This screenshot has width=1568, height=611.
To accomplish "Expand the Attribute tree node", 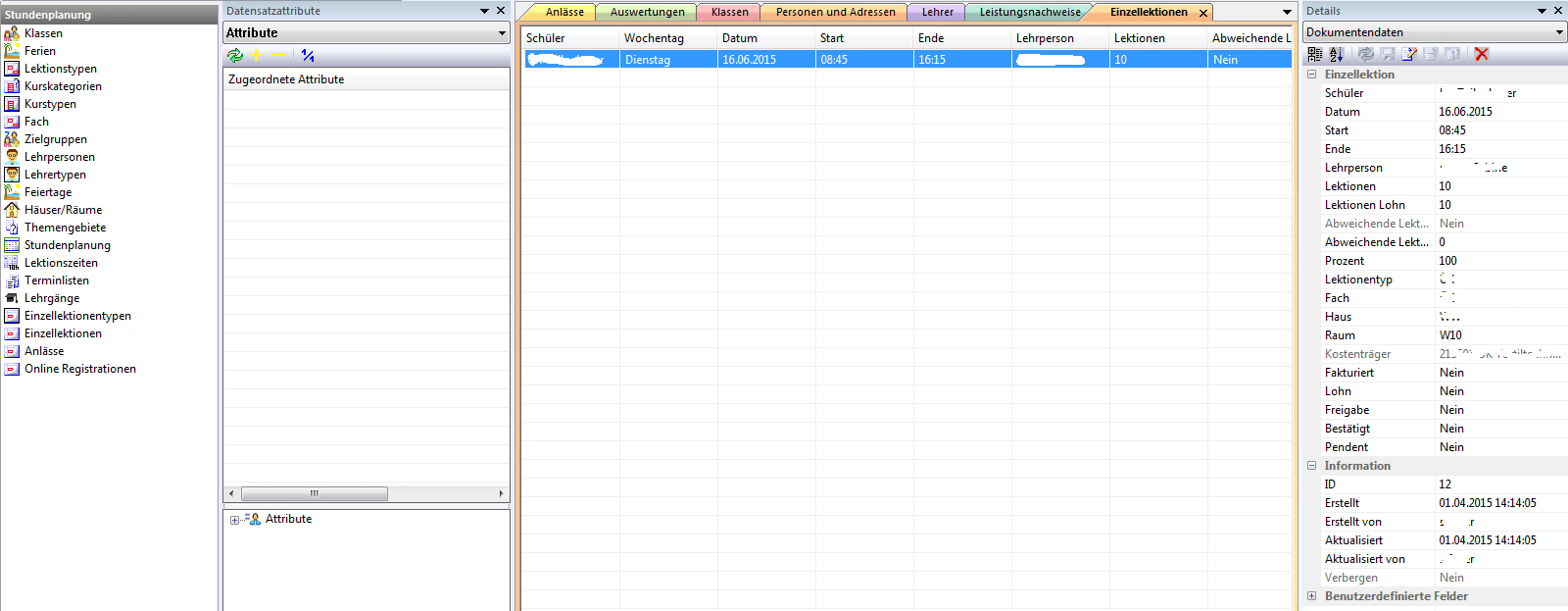I will click(x=234, y=520).
